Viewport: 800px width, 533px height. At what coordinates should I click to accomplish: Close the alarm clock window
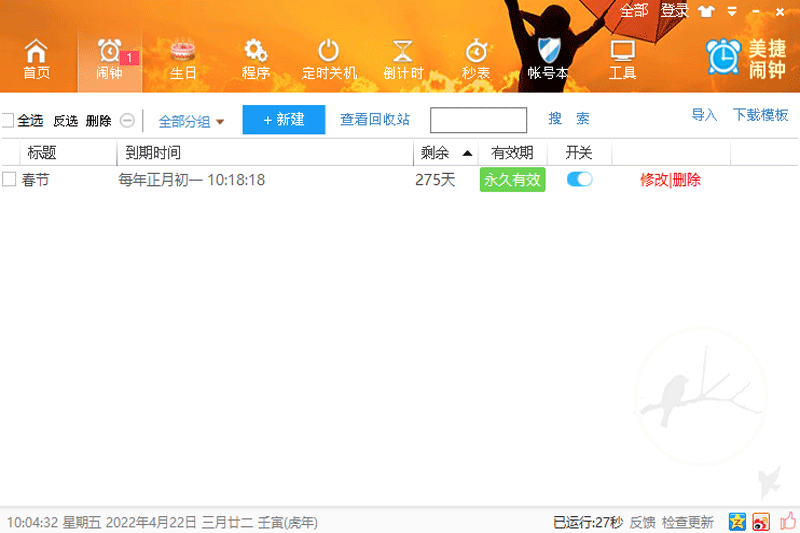(x=780, y=12)
